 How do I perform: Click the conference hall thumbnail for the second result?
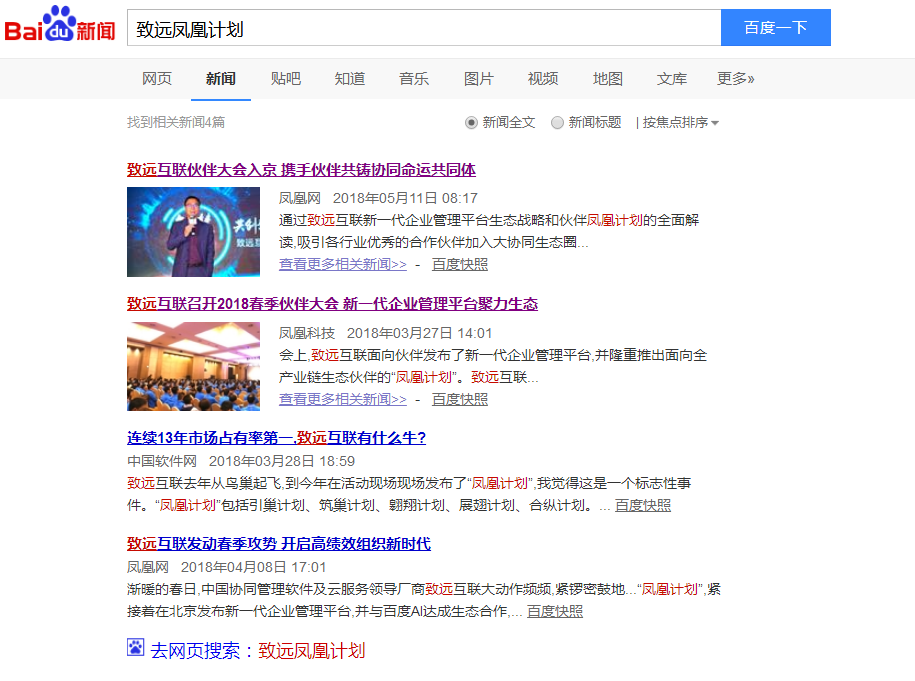tap(193, 366)
